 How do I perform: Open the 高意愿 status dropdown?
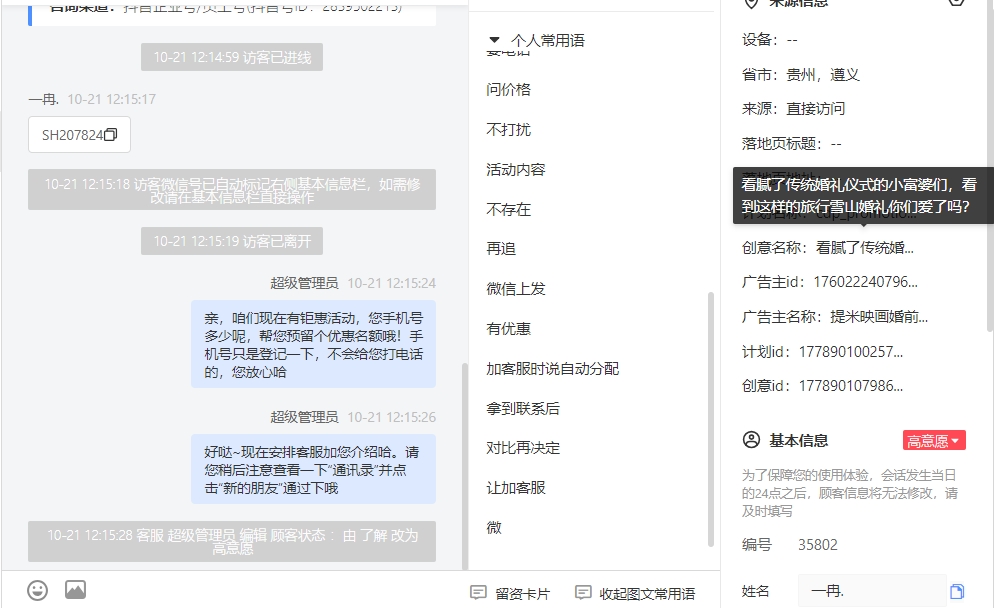click(934, 441)
